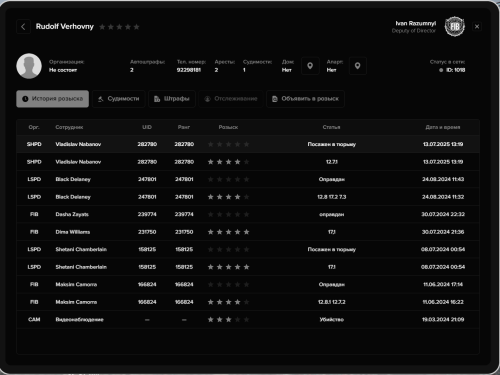This screenshot has width=500, height=375.
Task: Select the 13.07.2025 Посажен в тюрьму row
Action: pos(248,144)
